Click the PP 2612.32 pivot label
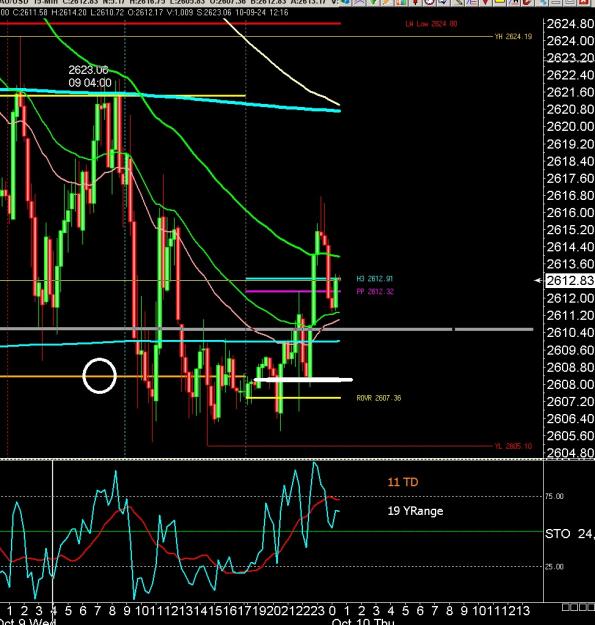The height and width of the screenshot is (625, 595). [375, 291]
